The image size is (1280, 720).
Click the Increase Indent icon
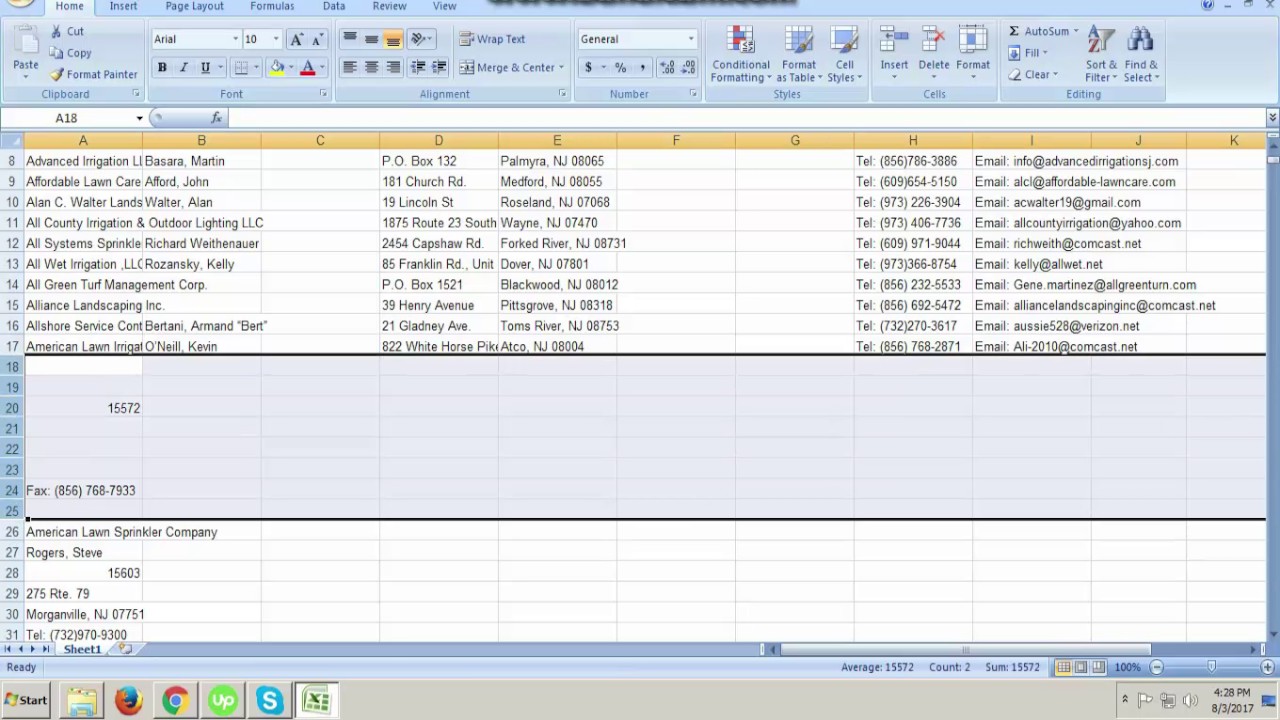point(439,67)
